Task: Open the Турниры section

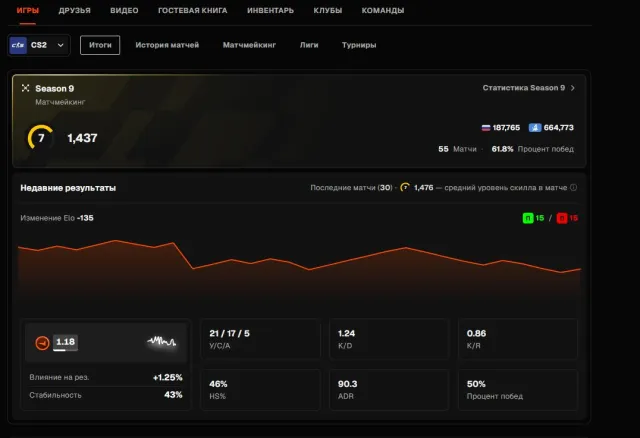Action: (x=359, y=45)
